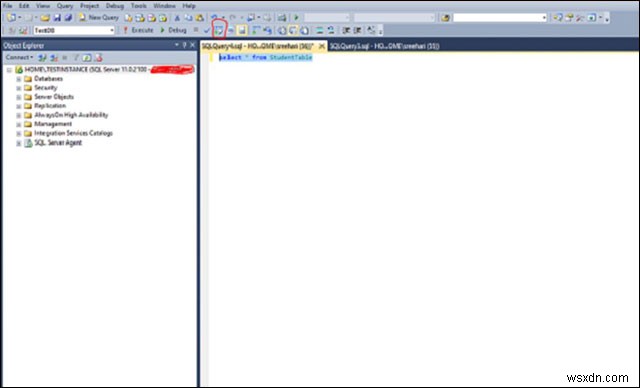Click the Debug button
This screenshot has height=388, width=640.
point(173,30)
